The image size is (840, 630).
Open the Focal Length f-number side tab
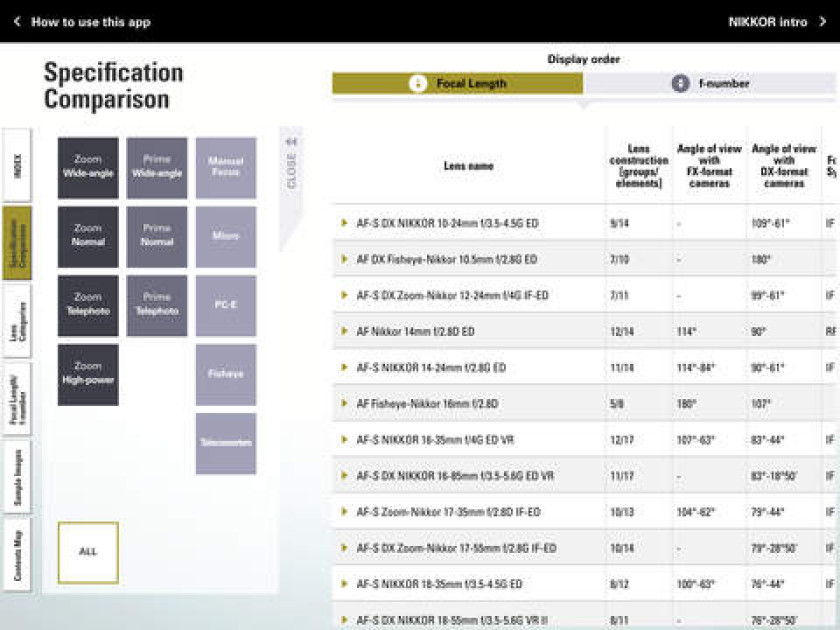click(17, 400)
